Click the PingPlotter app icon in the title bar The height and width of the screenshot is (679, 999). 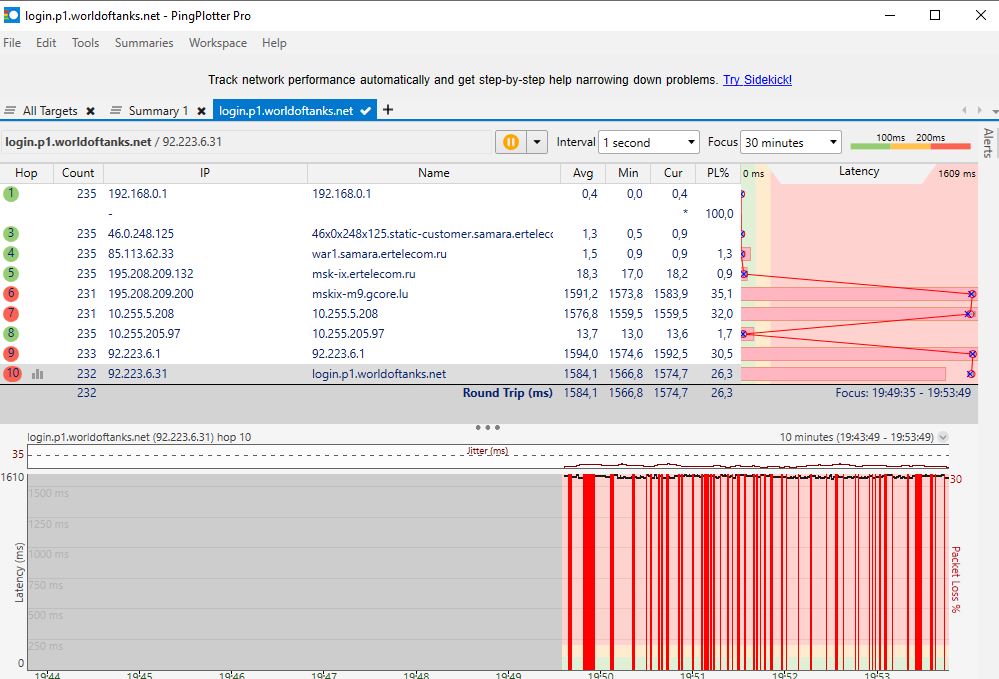click(x=12, y=15)
